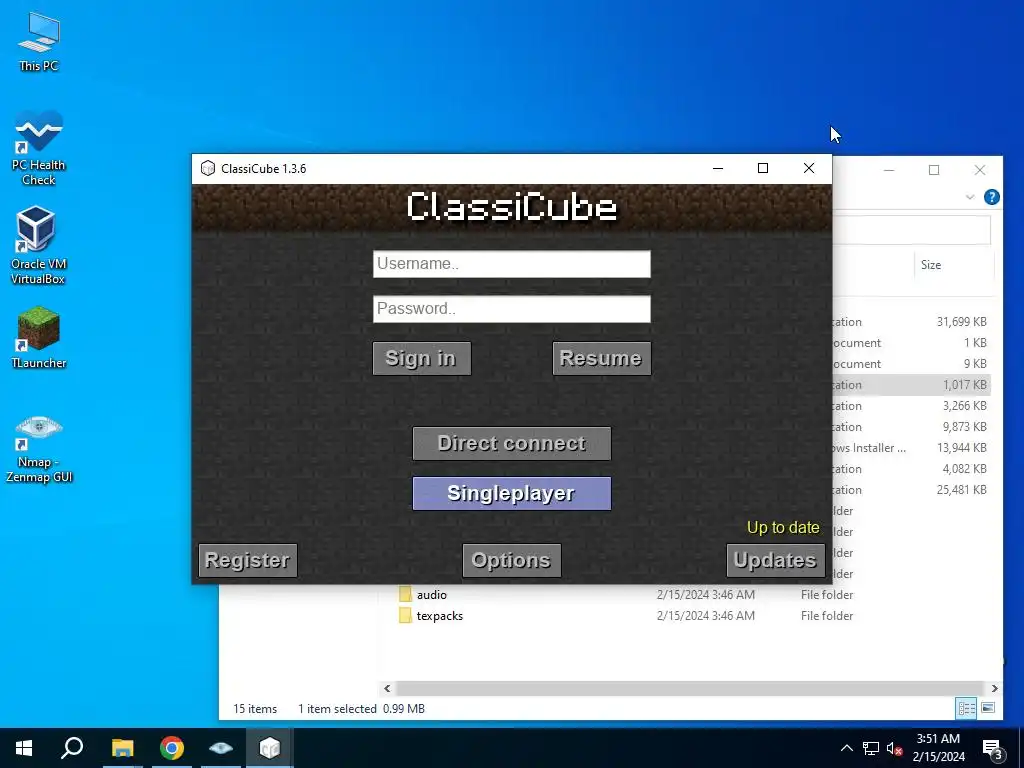This screenshot has height=768, width=1024.
Task: Select the 9,873 KB file row
Action: pyautogui.click(x=912, y=427)
